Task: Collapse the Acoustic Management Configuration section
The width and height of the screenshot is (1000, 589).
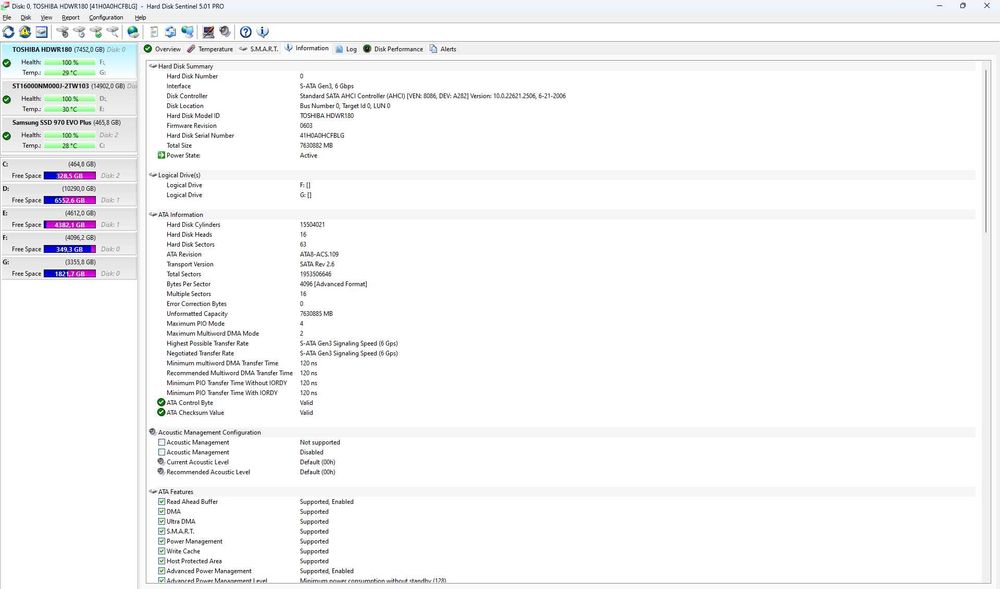Action: (153, 432)
